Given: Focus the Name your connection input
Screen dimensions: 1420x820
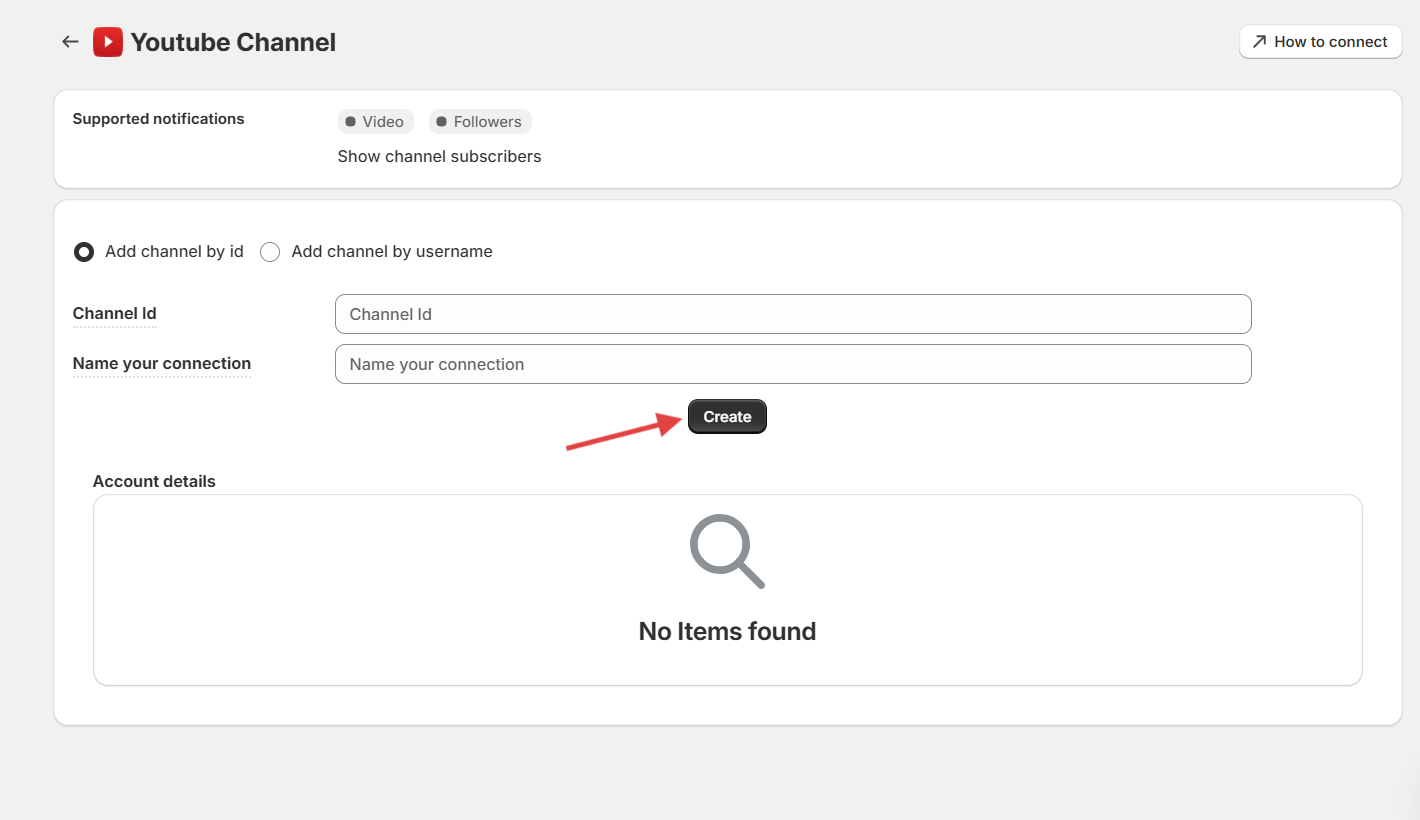Looking at the screenshot, I should click(793, 364).
